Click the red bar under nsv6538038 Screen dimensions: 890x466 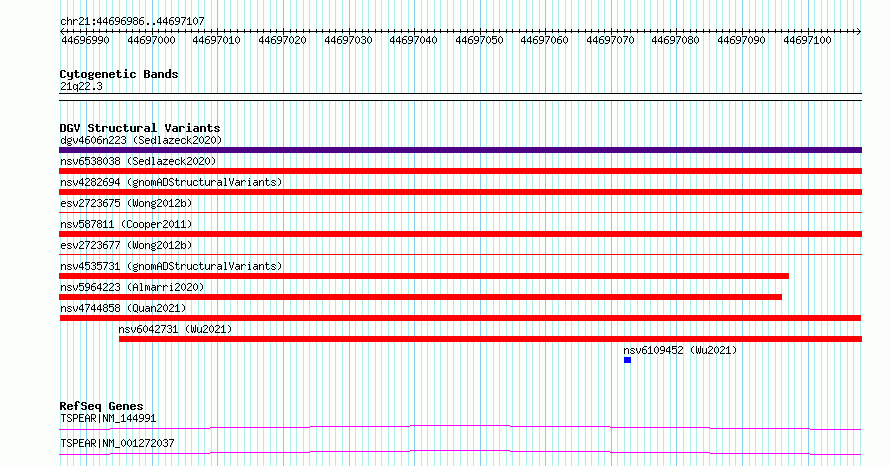pos(460,171)
